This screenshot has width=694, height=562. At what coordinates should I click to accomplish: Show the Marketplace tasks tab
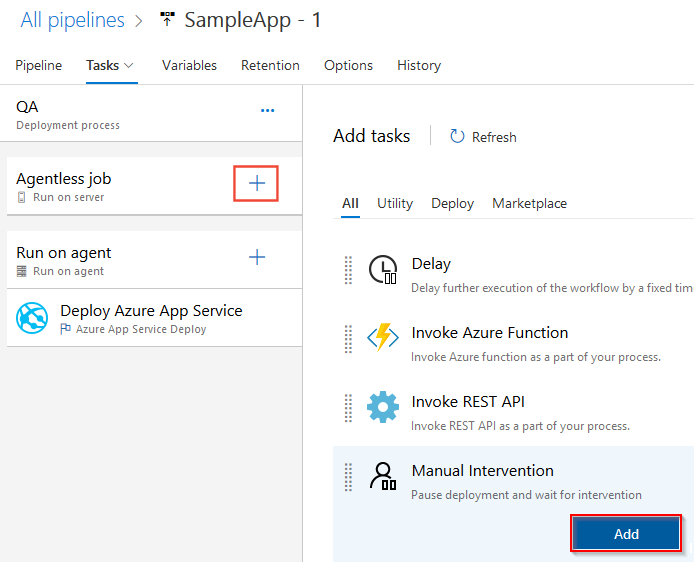click(x=529, y=203)
